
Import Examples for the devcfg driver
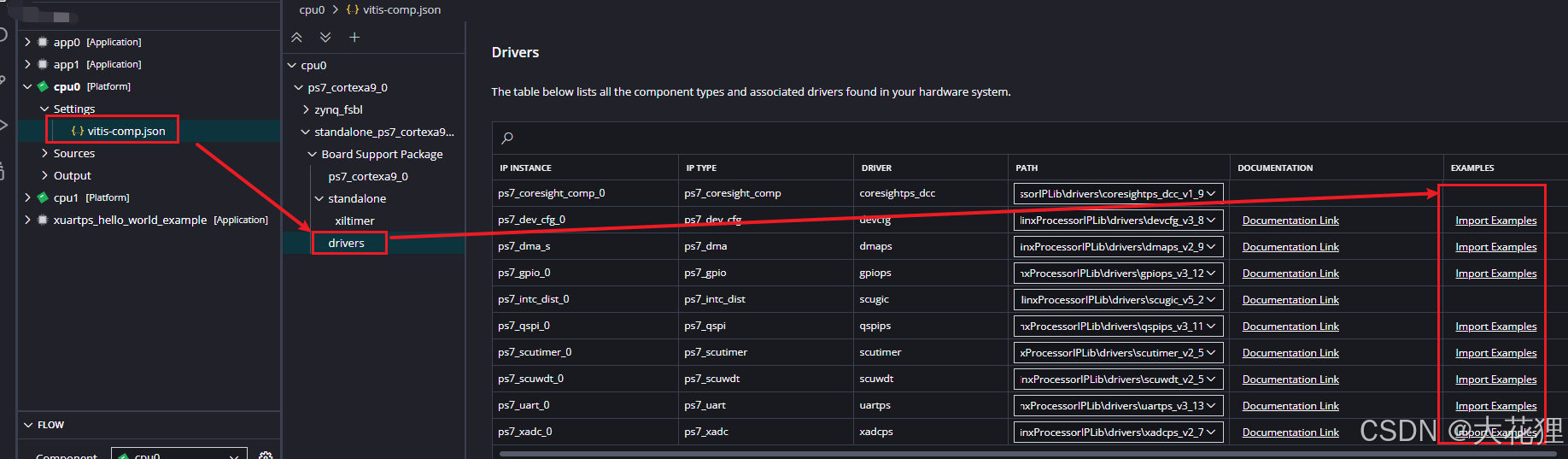(1495, 221)
